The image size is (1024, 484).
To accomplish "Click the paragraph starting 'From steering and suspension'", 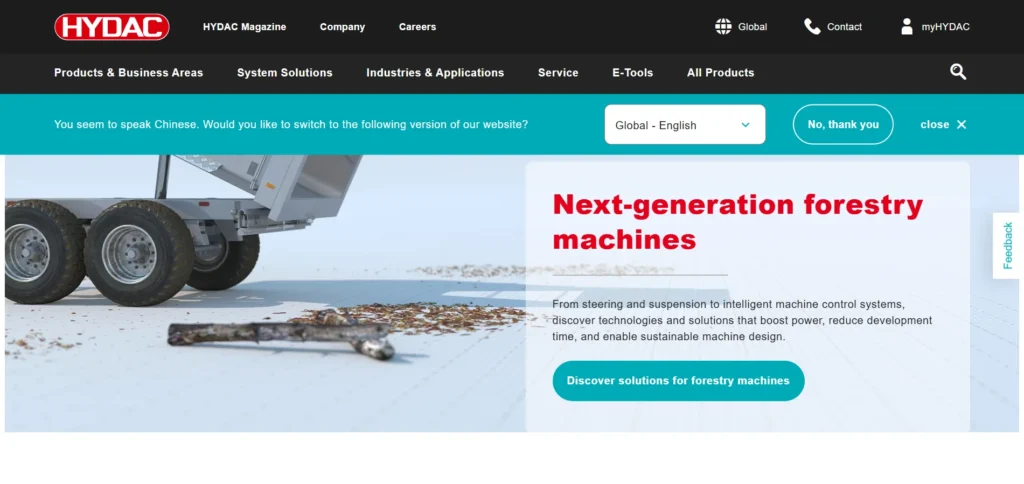I will [x=742, y=321].
